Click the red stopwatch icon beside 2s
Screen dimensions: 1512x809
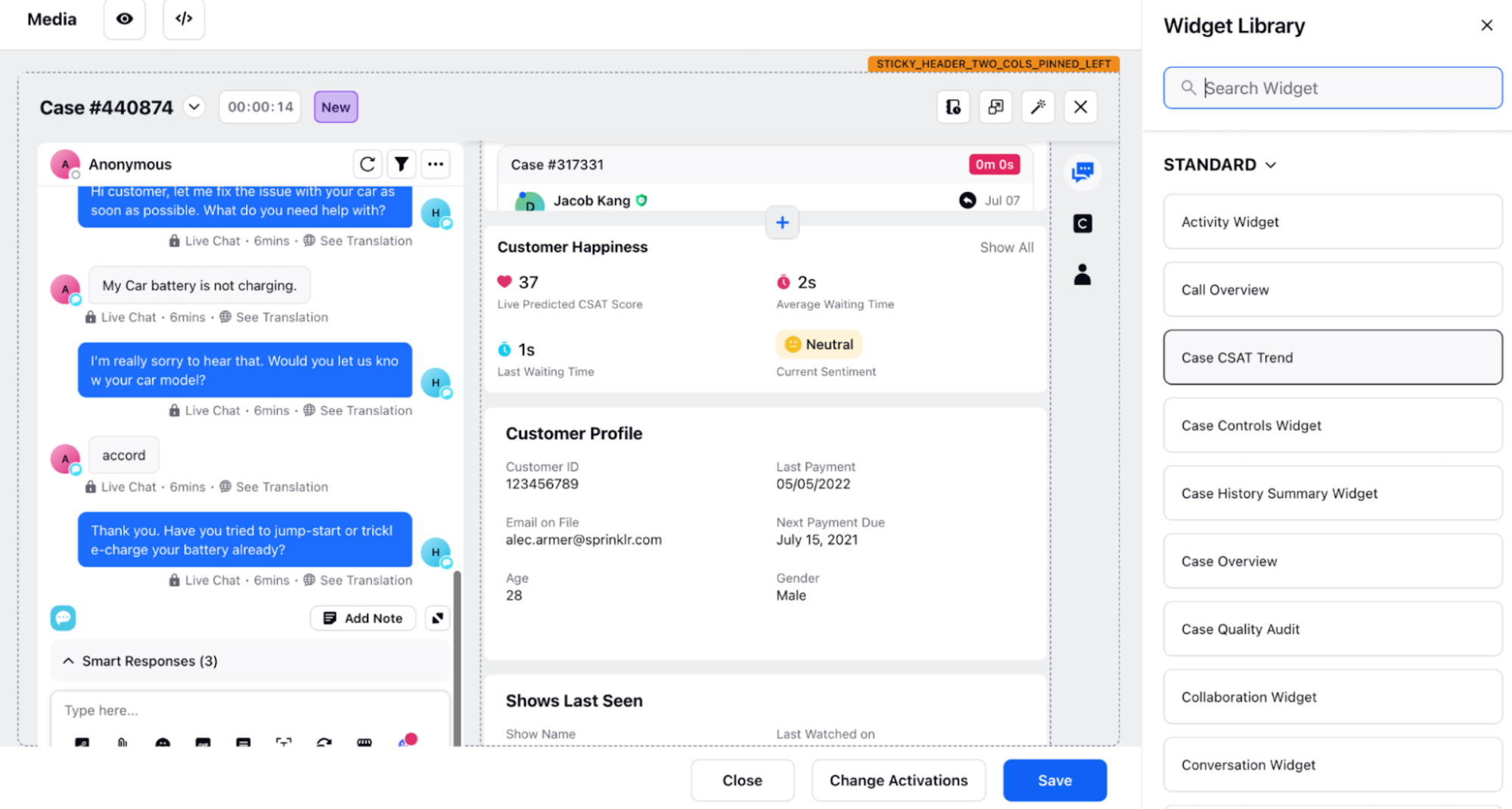tap(784, 282)
